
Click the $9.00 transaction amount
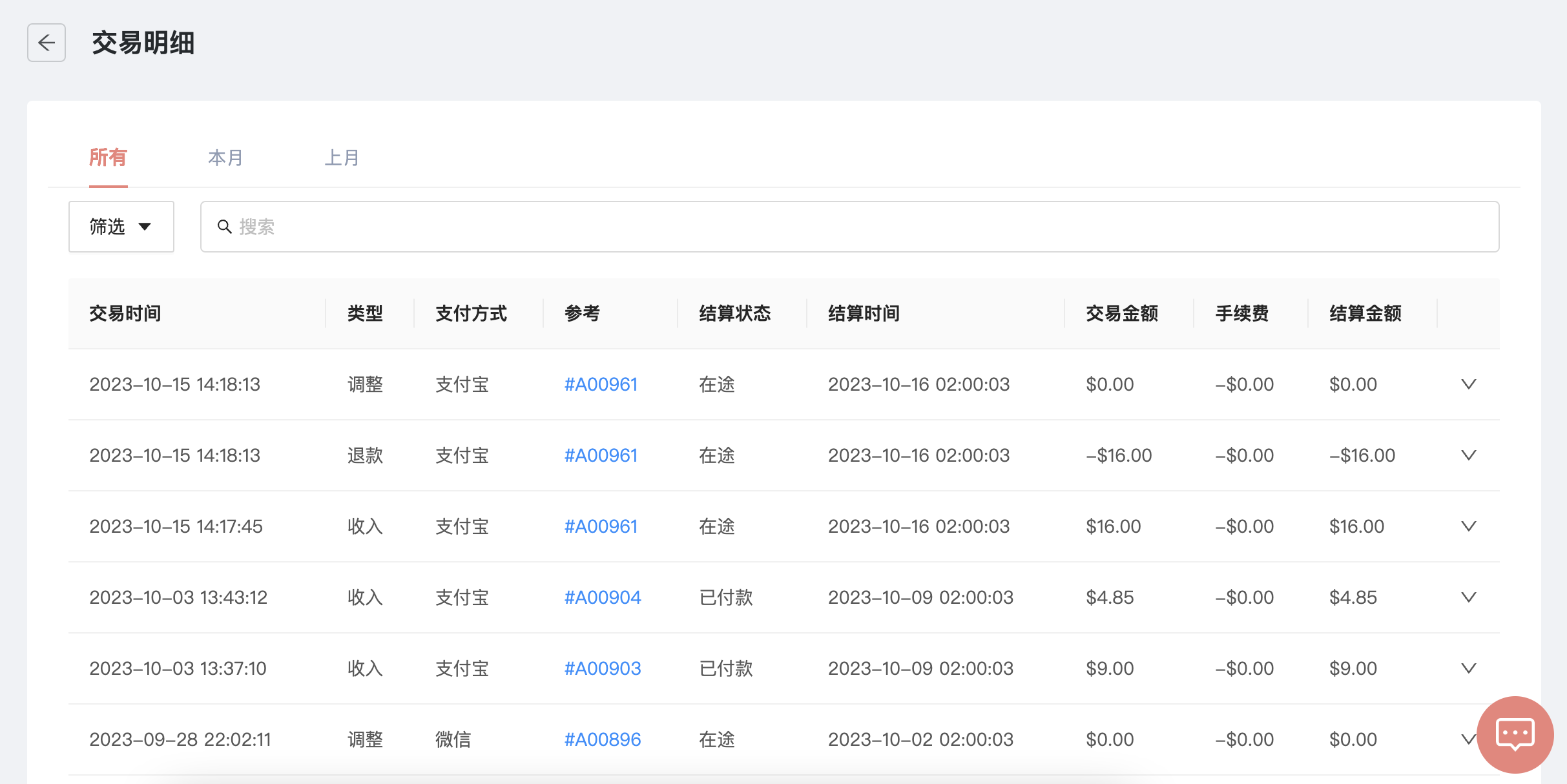tap(1110, 669)
